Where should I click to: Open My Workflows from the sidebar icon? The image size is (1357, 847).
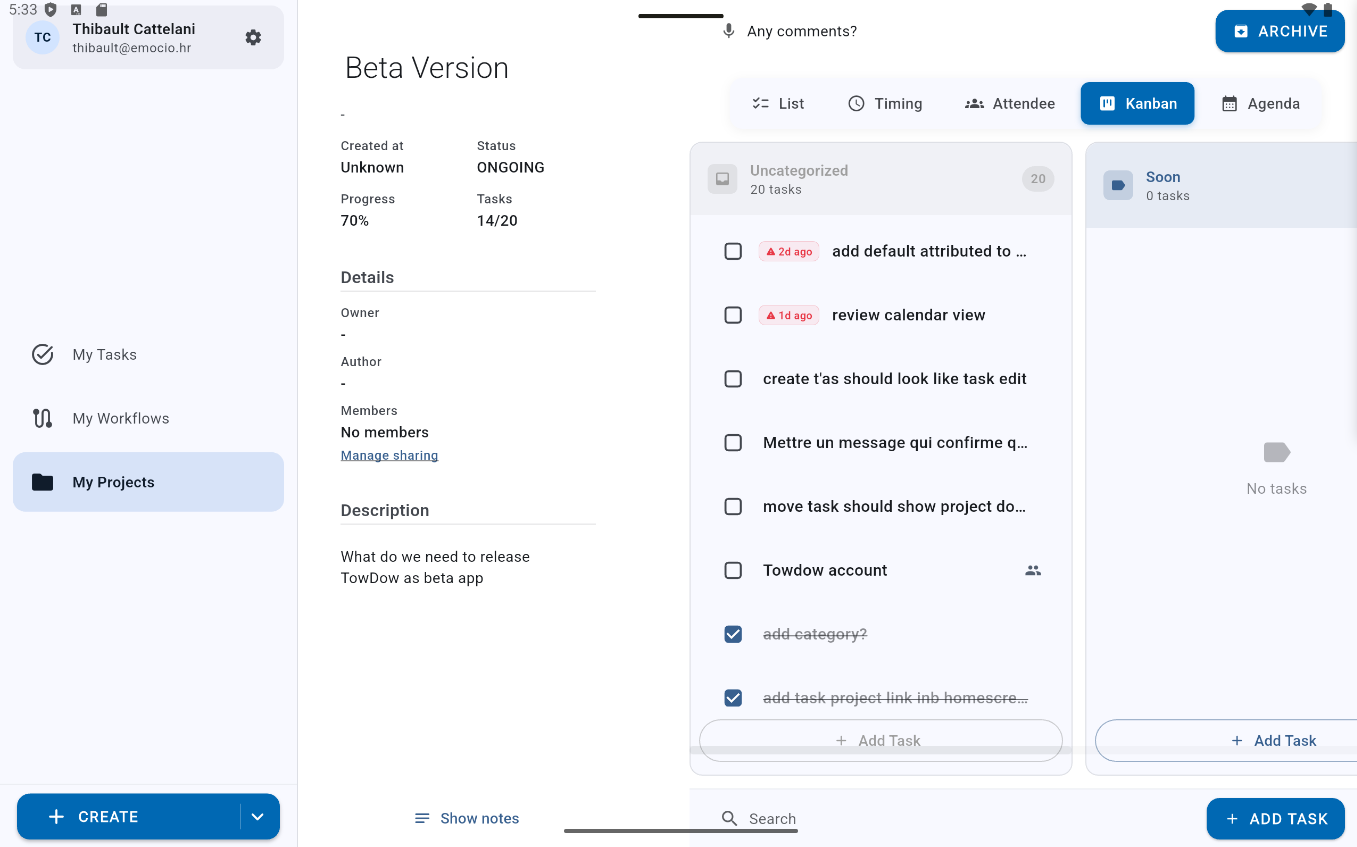coord(42,418)
